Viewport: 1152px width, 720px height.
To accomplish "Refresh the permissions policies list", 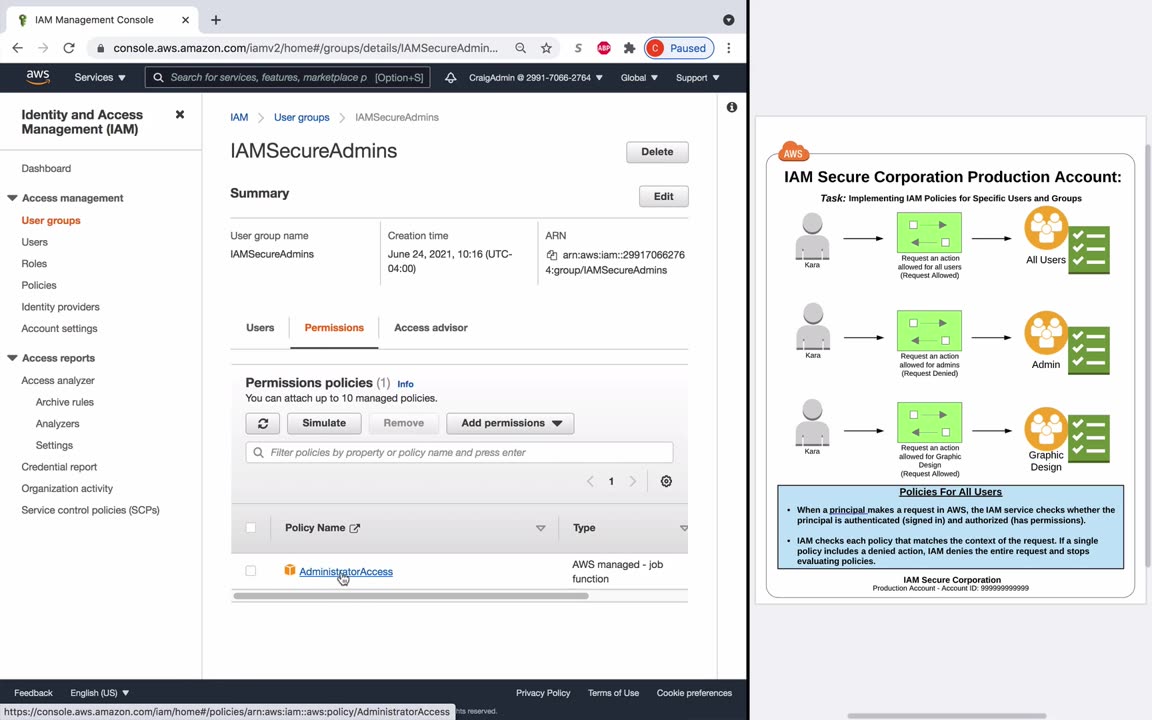I will point(262,423).
